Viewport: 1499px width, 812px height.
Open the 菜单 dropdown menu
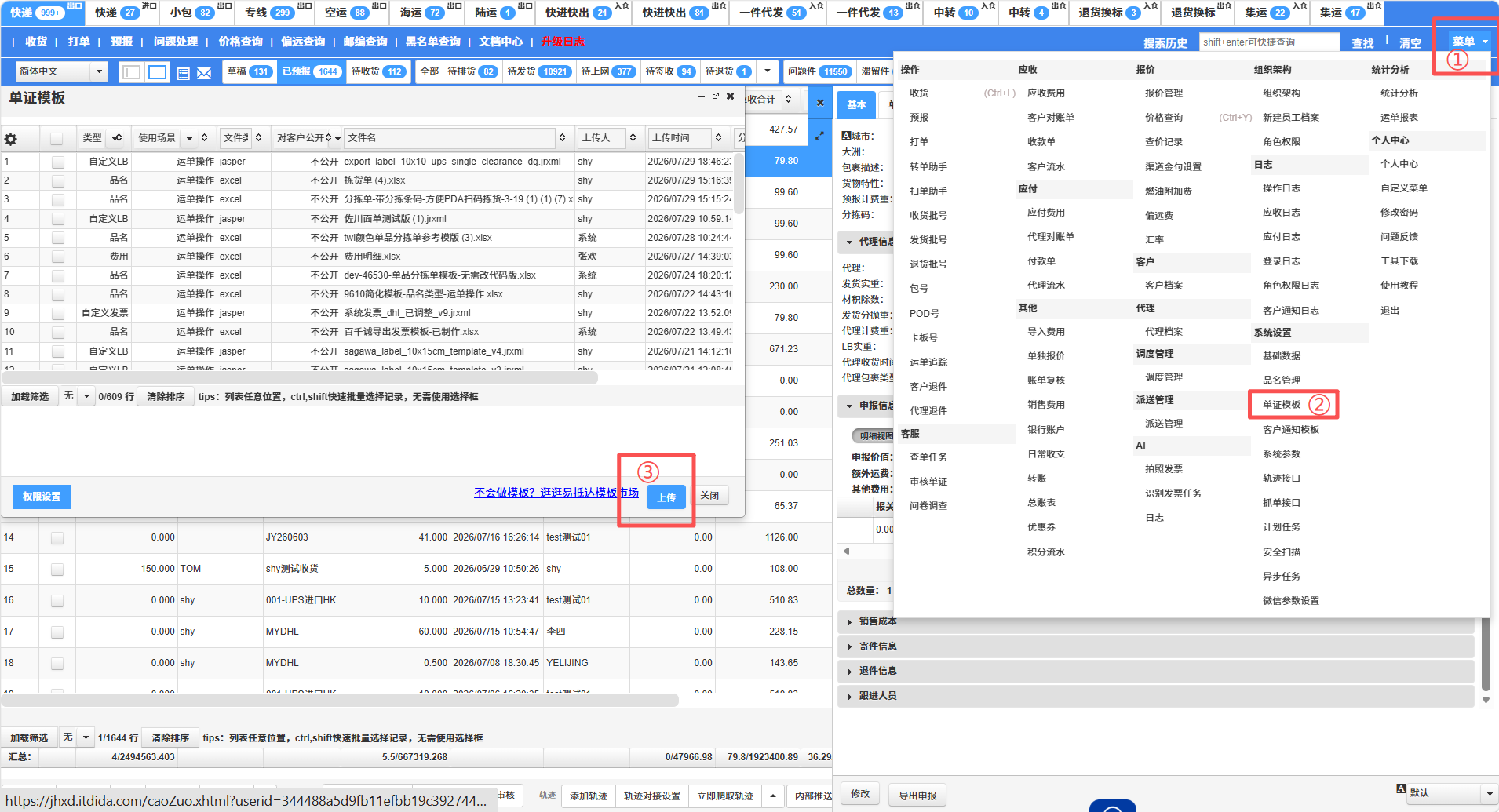1469,42
